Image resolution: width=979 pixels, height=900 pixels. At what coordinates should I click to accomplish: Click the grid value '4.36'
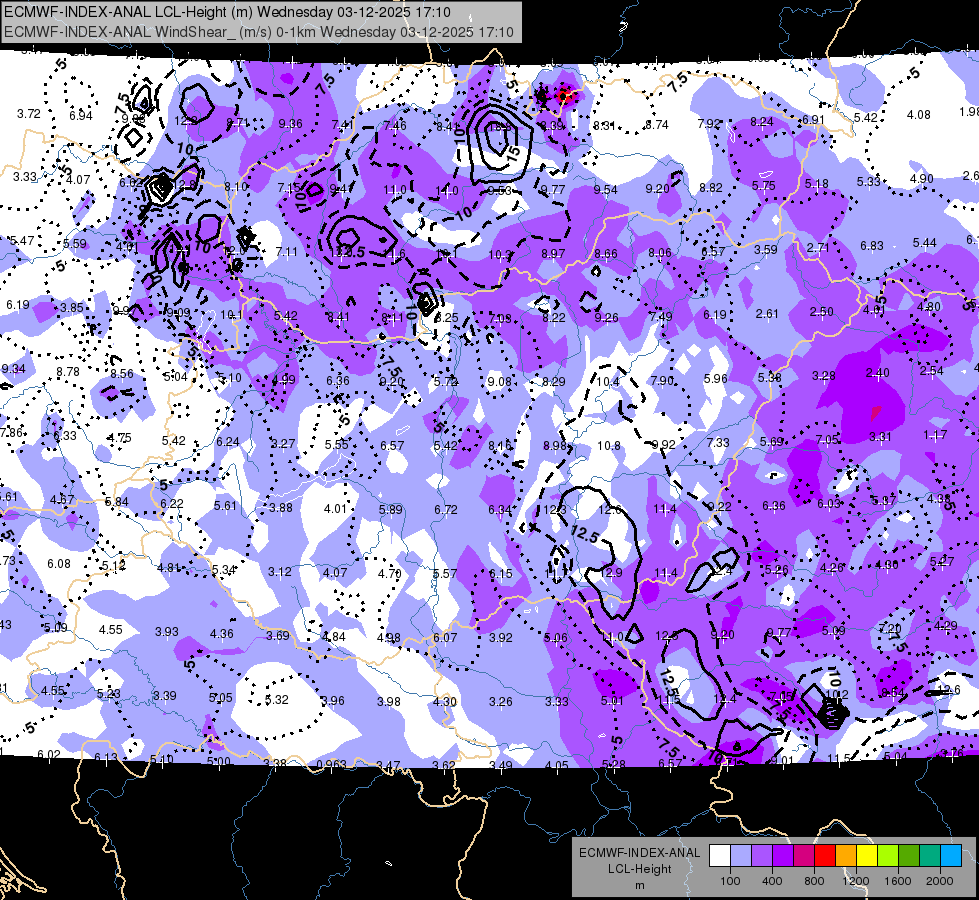click(222, 633)
